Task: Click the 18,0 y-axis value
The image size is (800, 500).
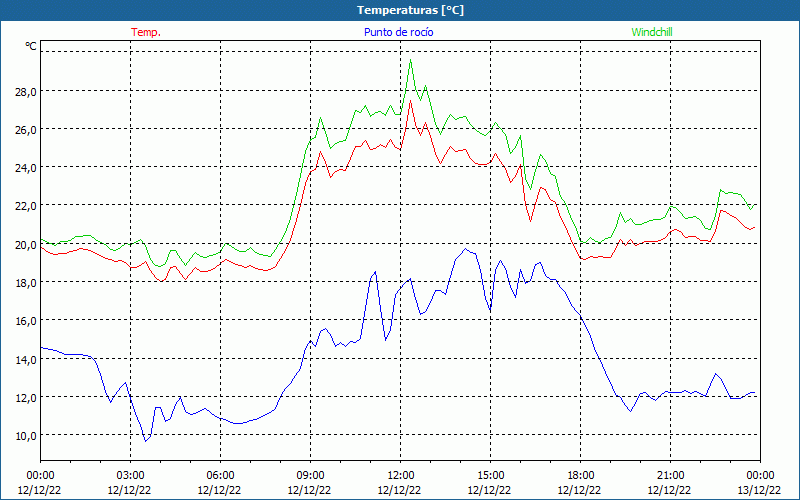Action: pos(26,283)
